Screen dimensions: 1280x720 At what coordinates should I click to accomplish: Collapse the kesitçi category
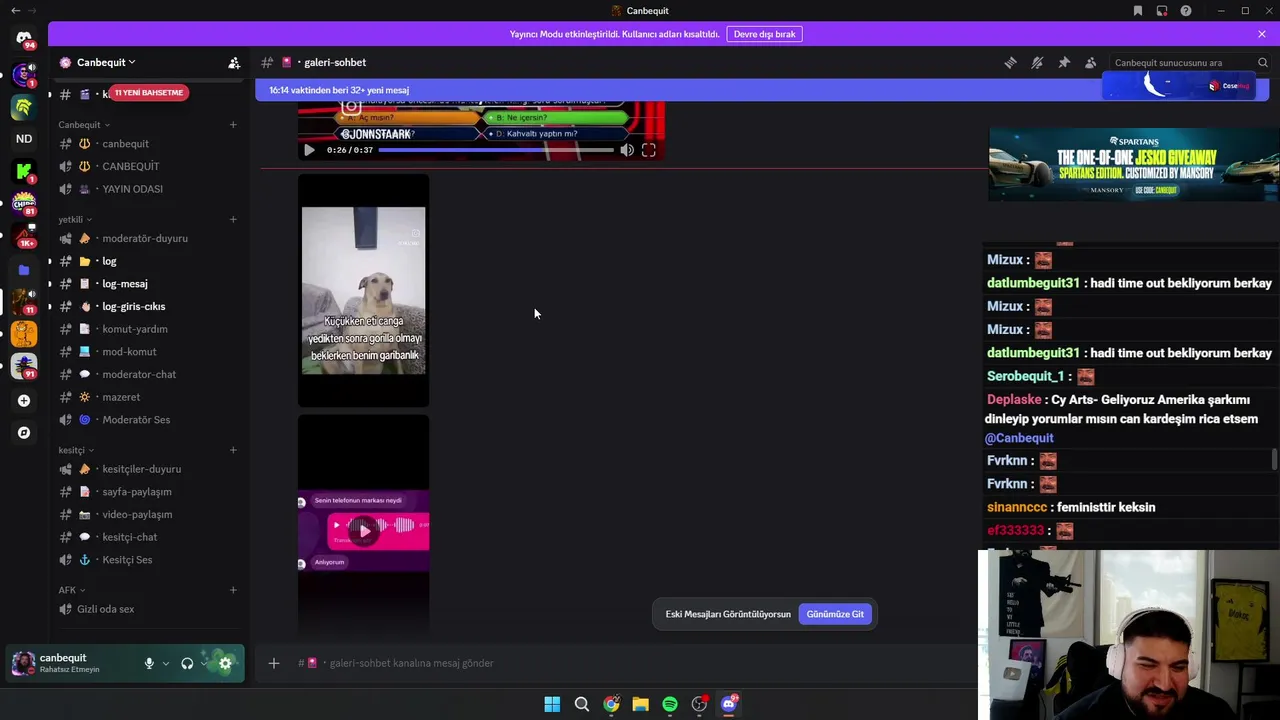[76, 450]
